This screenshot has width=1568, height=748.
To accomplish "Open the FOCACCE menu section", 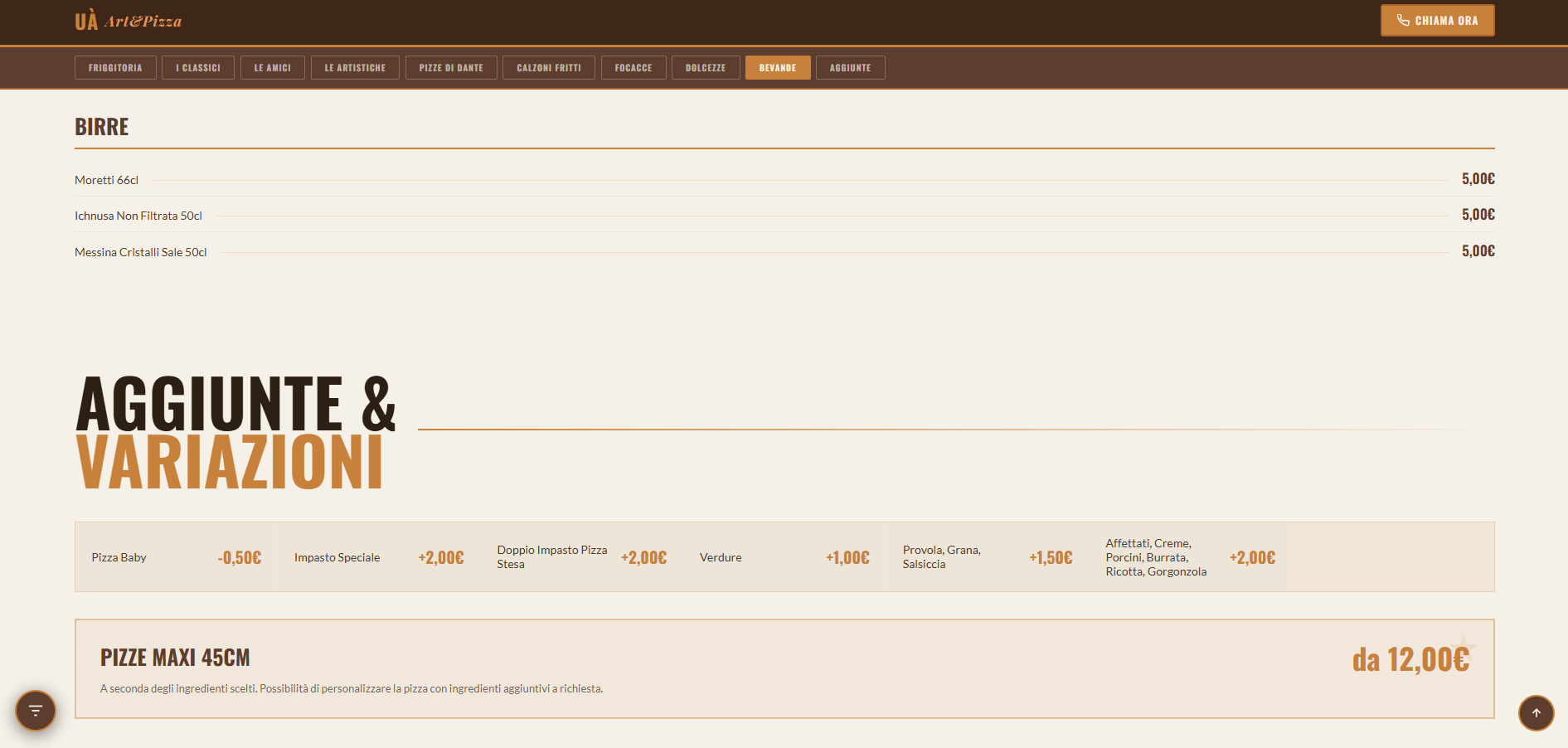I will 634,67.
